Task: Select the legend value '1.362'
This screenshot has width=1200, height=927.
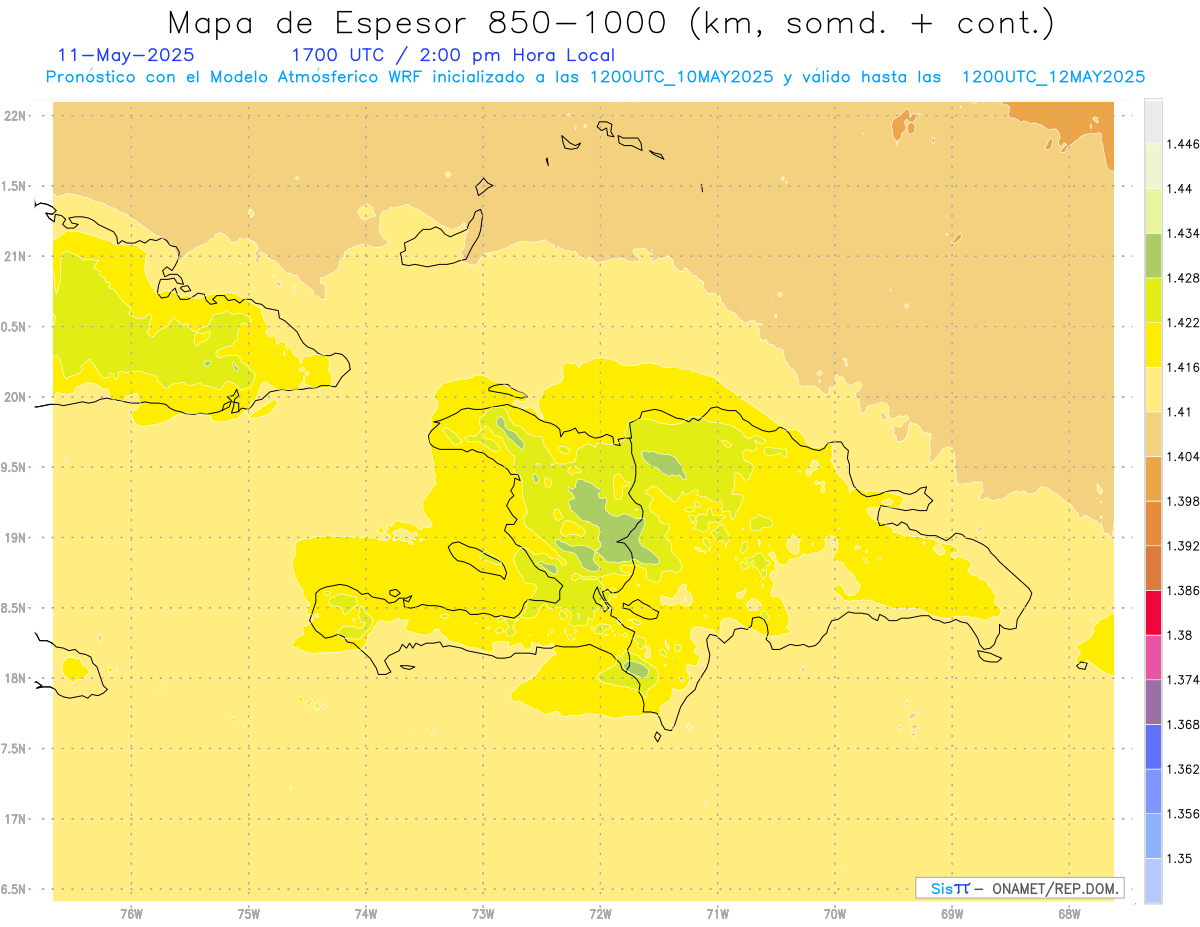Action: tap(1182, 769)
